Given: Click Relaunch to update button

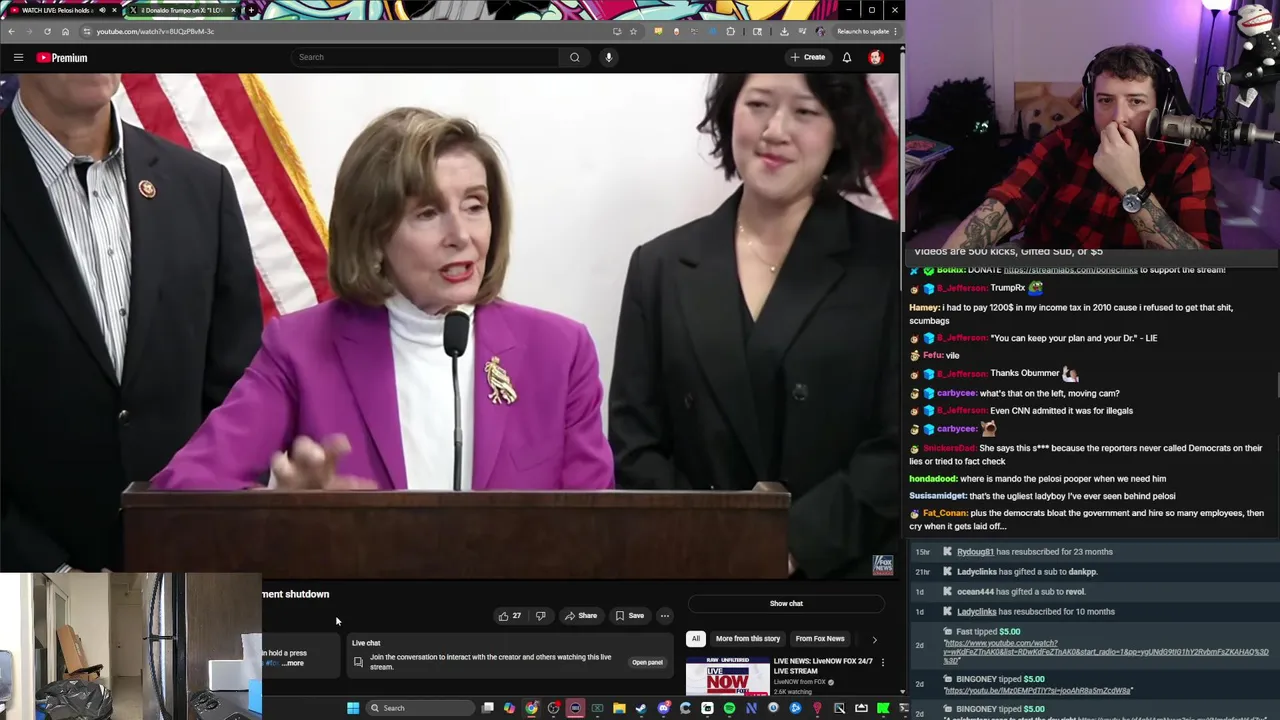Looking at the screenshot, I should coord(866,31).
